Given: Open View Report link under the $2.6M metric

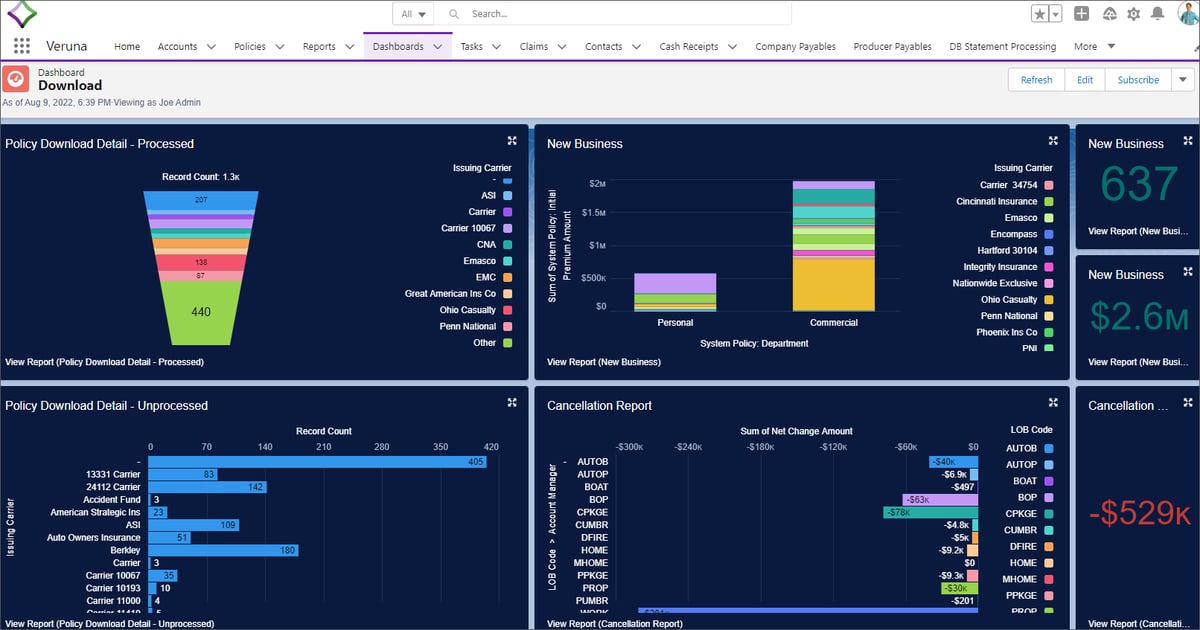Looking at the screenshot, I should click(x=1137, y=362).
